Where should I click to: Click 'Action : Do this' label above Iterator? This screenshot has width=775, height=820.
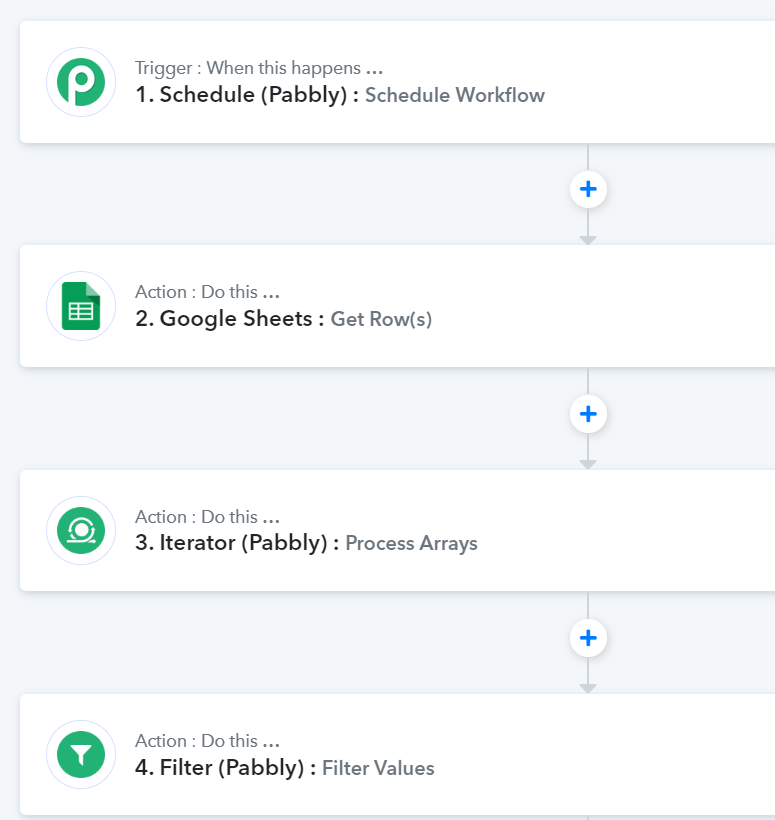pos(207,517)
